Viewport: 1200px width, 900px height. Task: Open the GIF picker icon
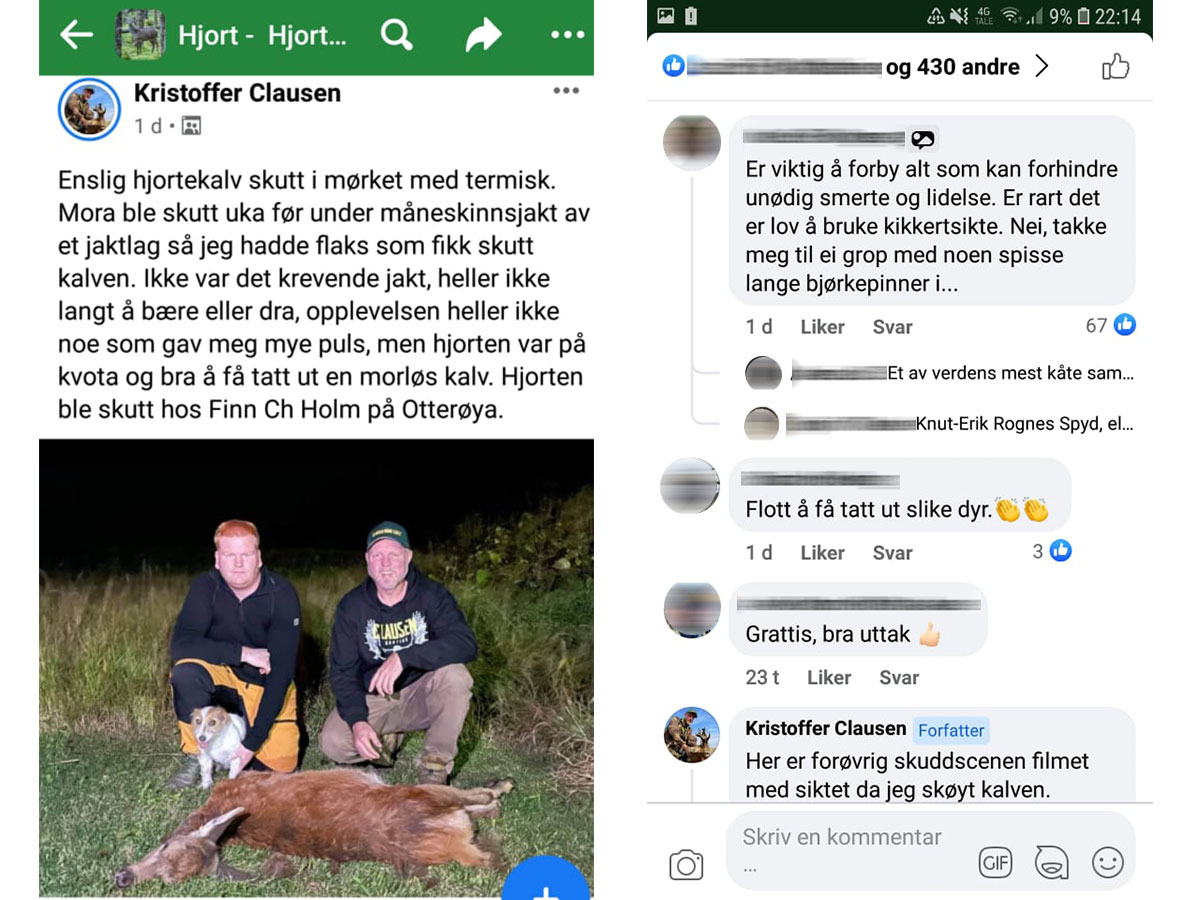coord(995,862)
